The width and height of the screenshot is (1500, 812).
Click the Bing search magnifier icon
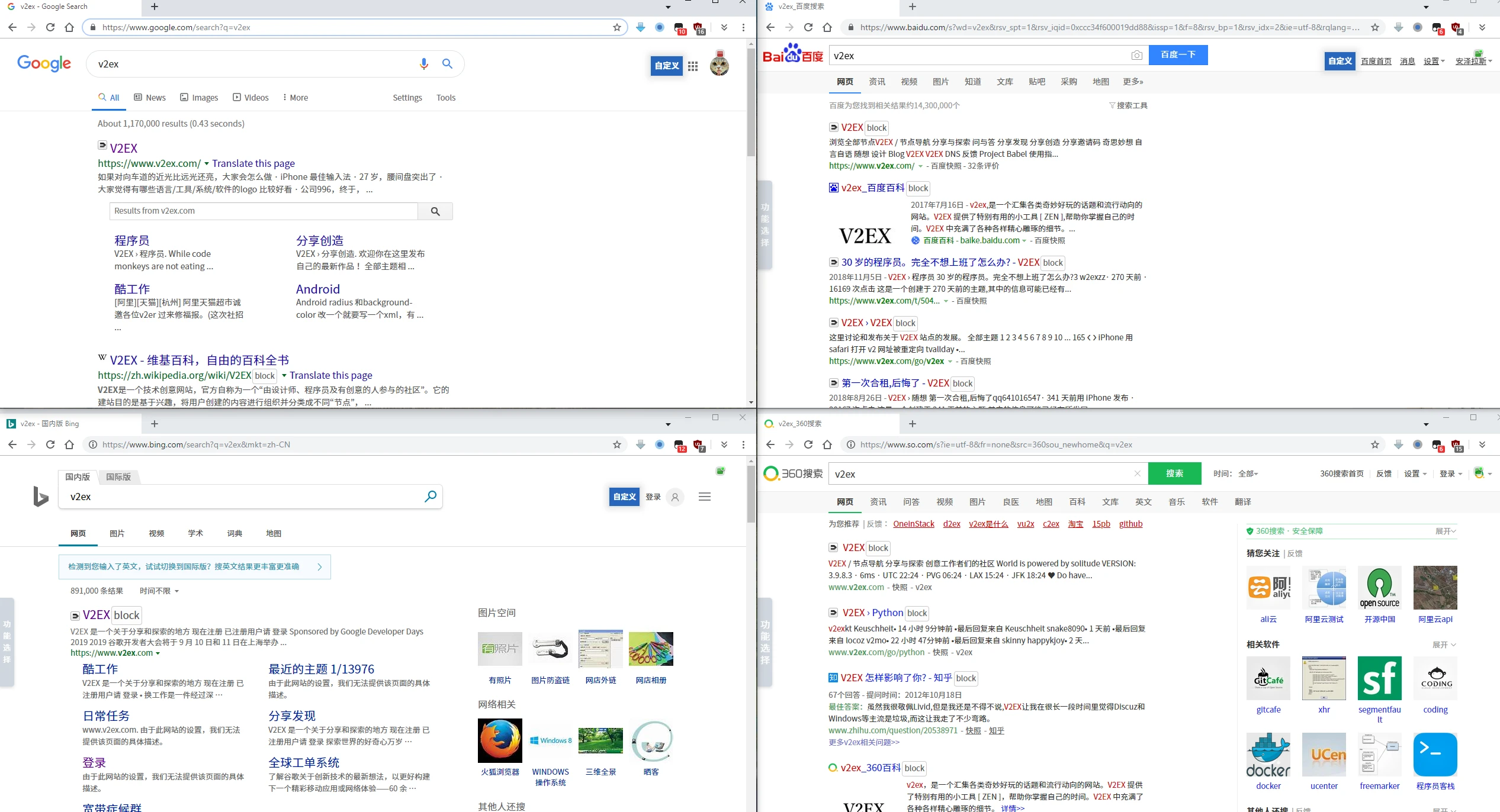(x=431, y=497)
